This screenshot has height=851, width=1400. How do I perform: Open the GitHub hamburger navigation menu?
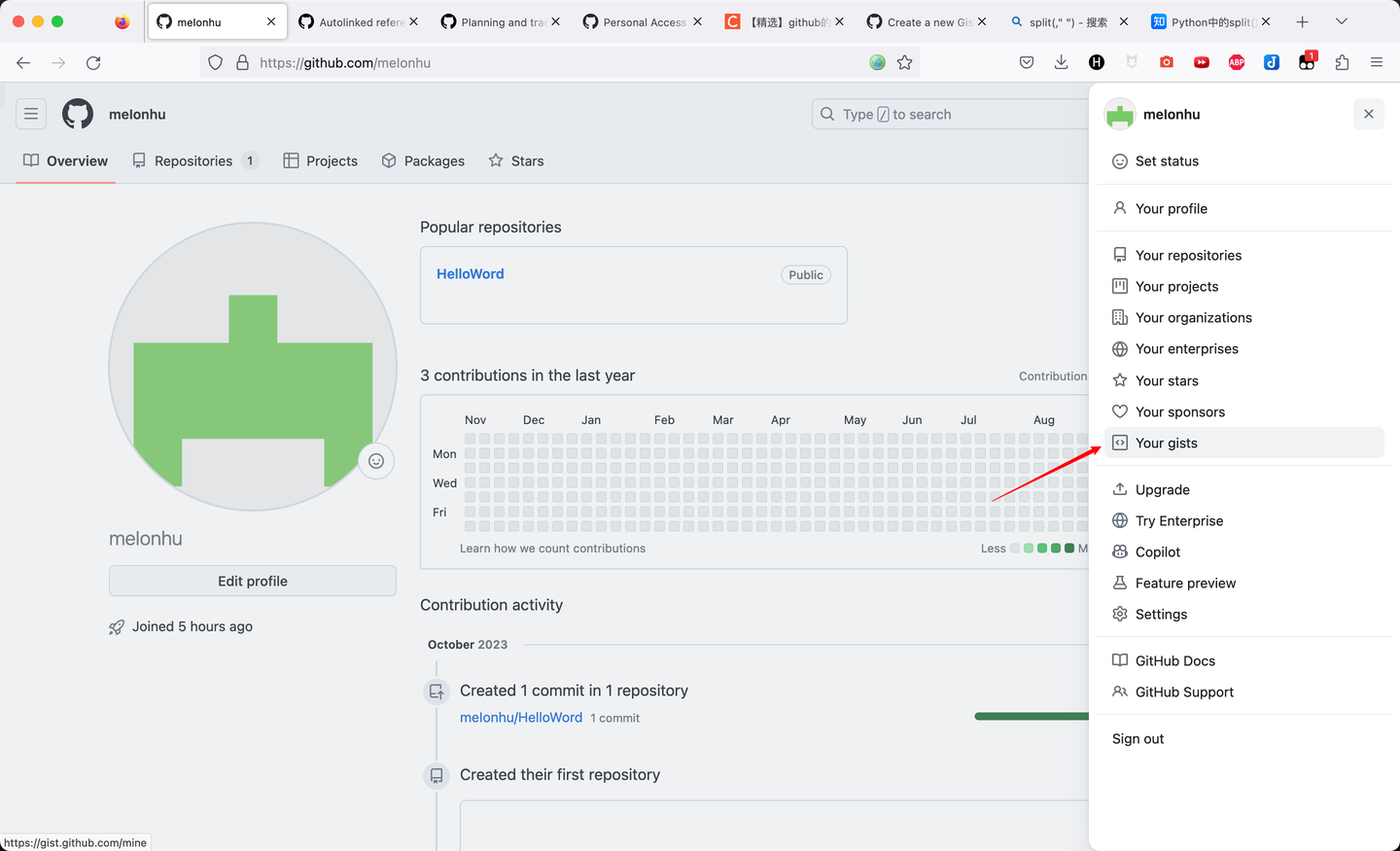(x=31, y=114)
